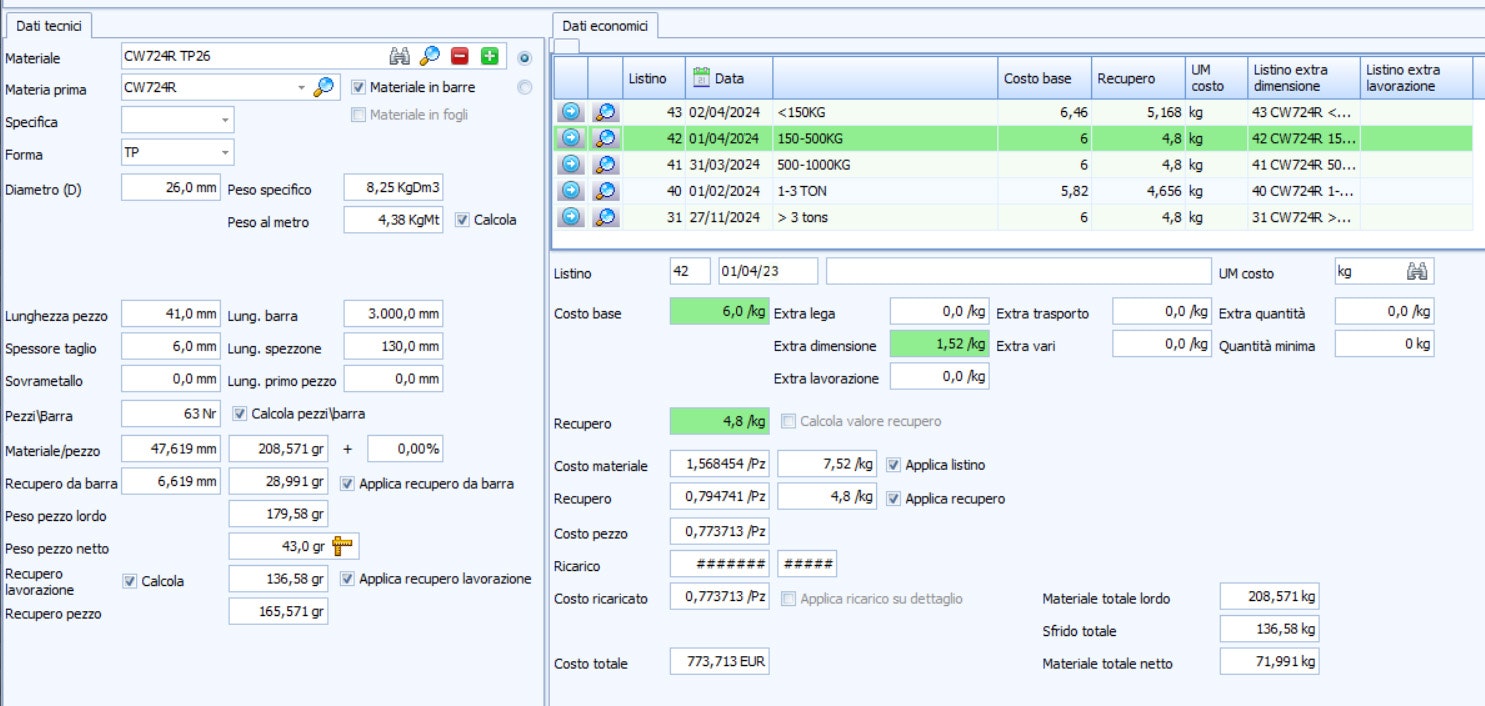The height and width of the screenshot is (706, 1485).
Task: Toggle Applica listino checkbox
Action: 893,464
